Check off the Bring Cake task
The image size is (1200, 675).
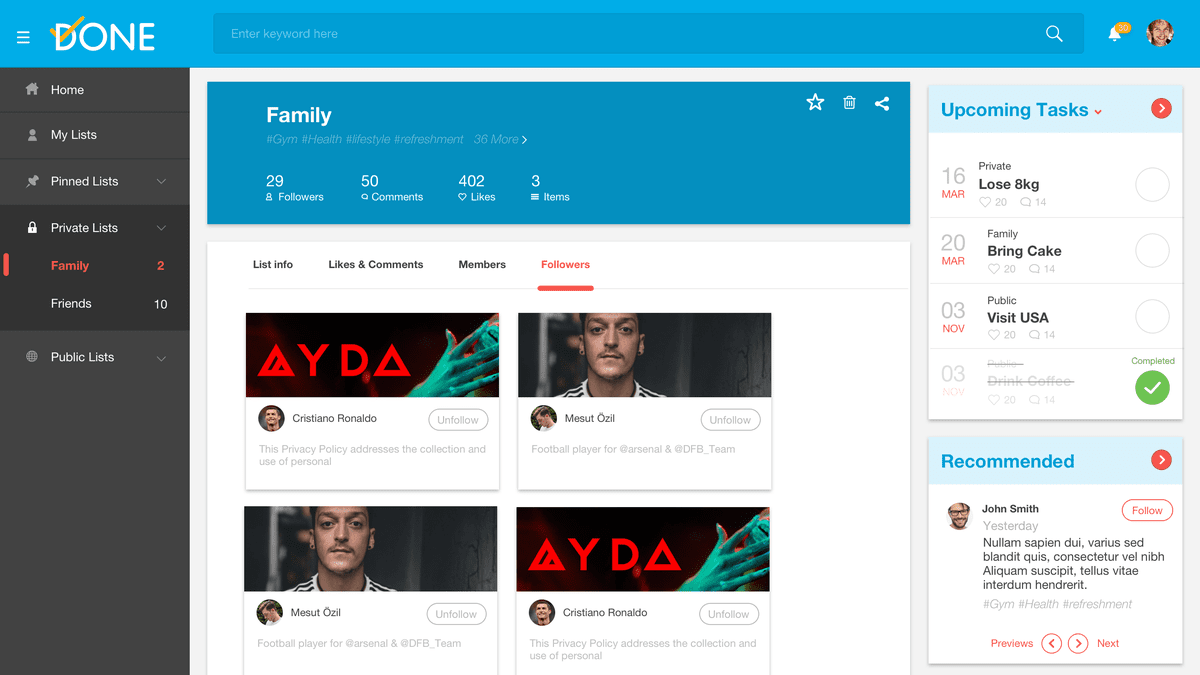point(1152,251)
